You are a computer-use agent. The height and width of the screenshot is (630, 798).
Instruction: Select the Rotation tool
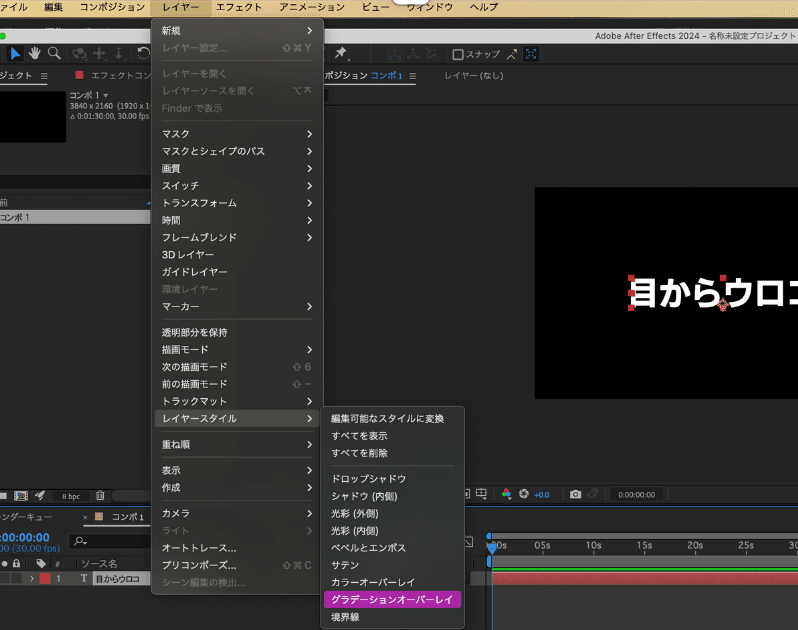point(144,53)
